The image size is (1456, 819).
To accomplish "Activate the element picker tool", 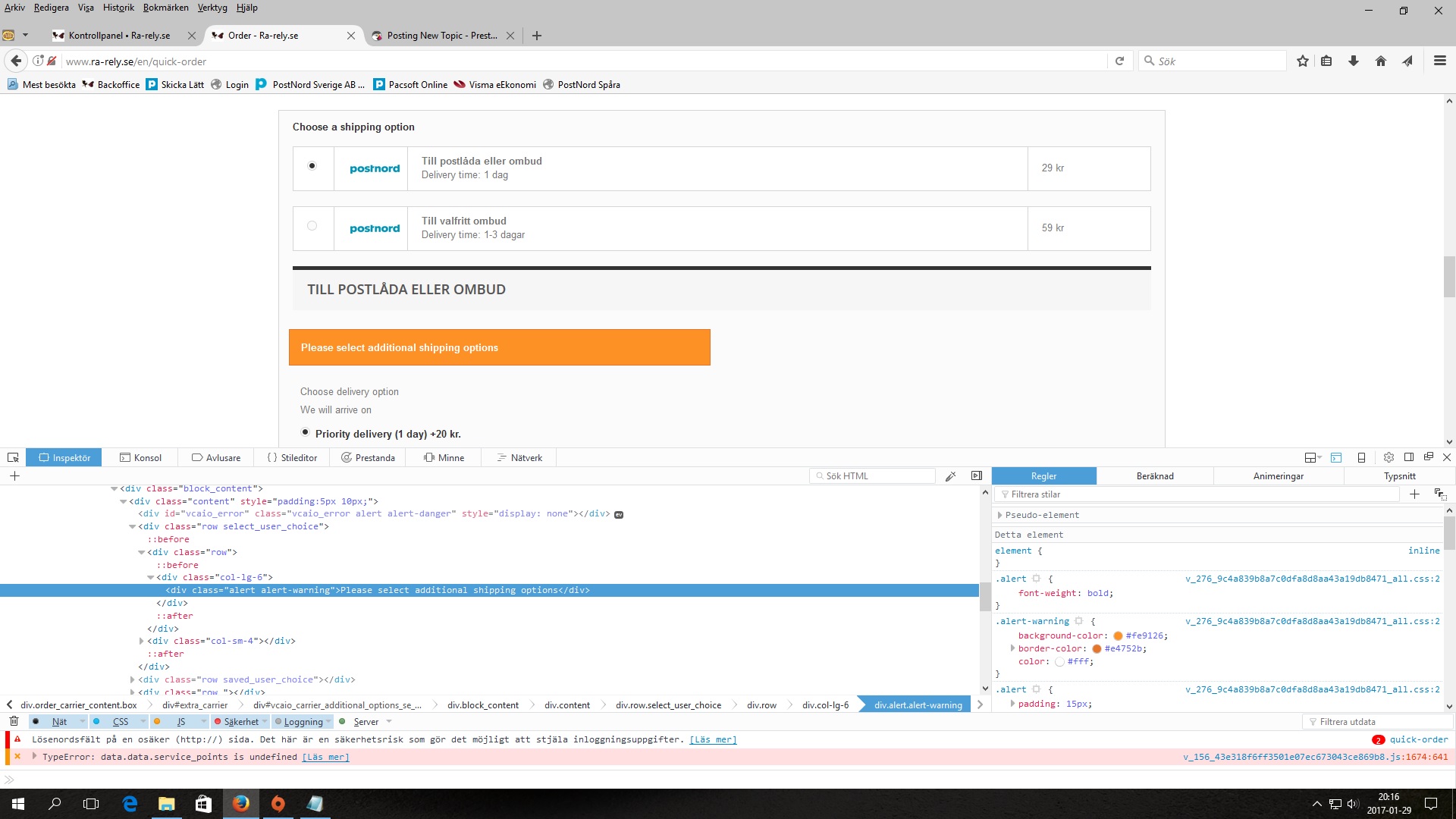I will (13, 457).
